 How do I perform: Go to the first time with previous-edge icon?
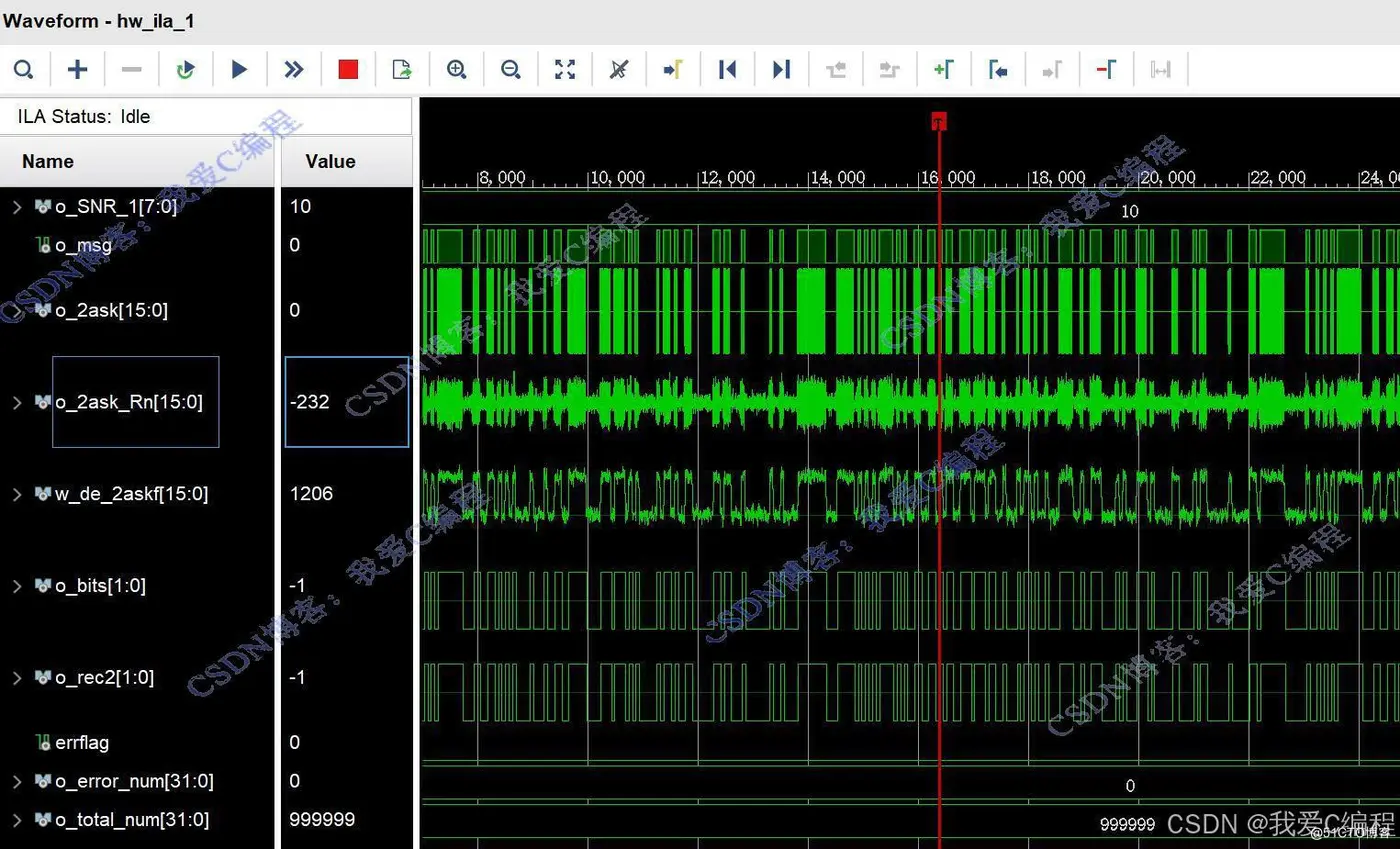coord(727,69)
